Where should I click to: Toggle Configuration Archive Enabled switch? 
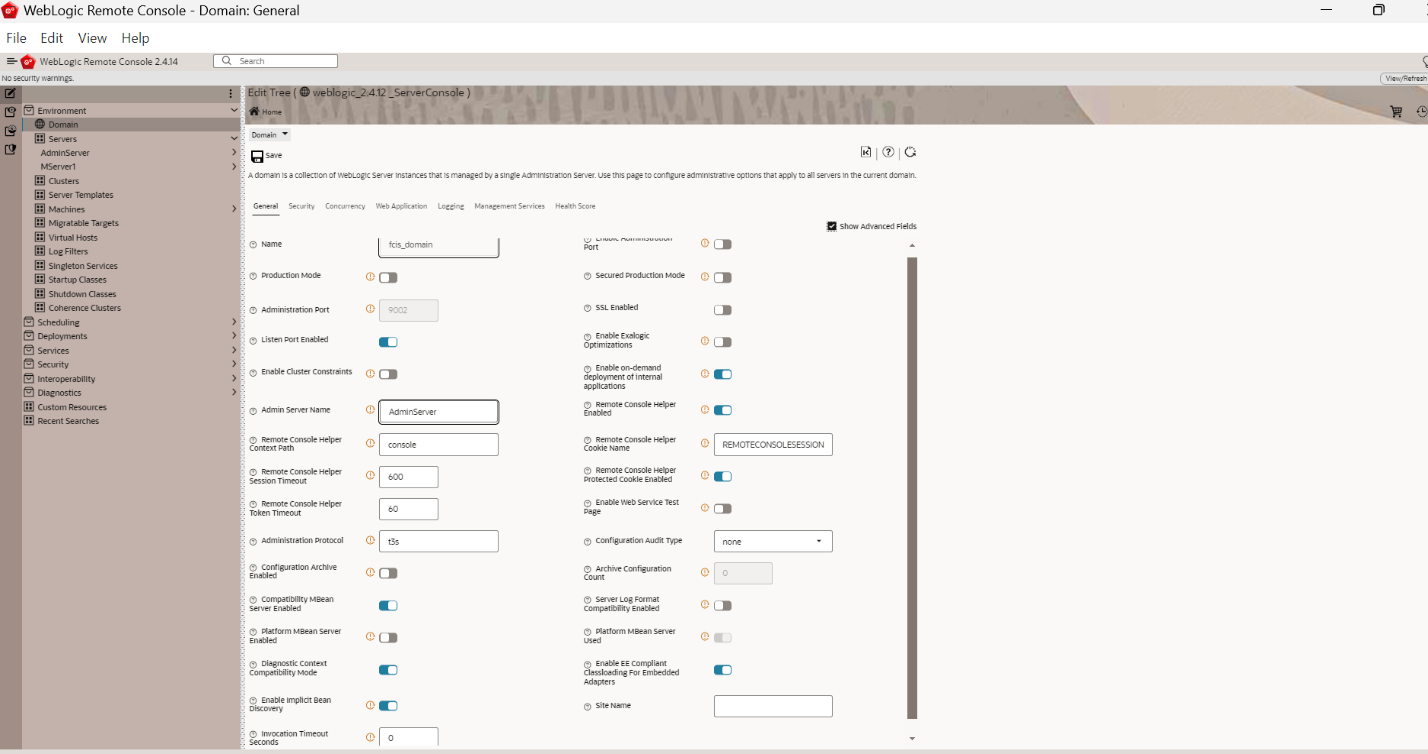click(x=388, y=573)
